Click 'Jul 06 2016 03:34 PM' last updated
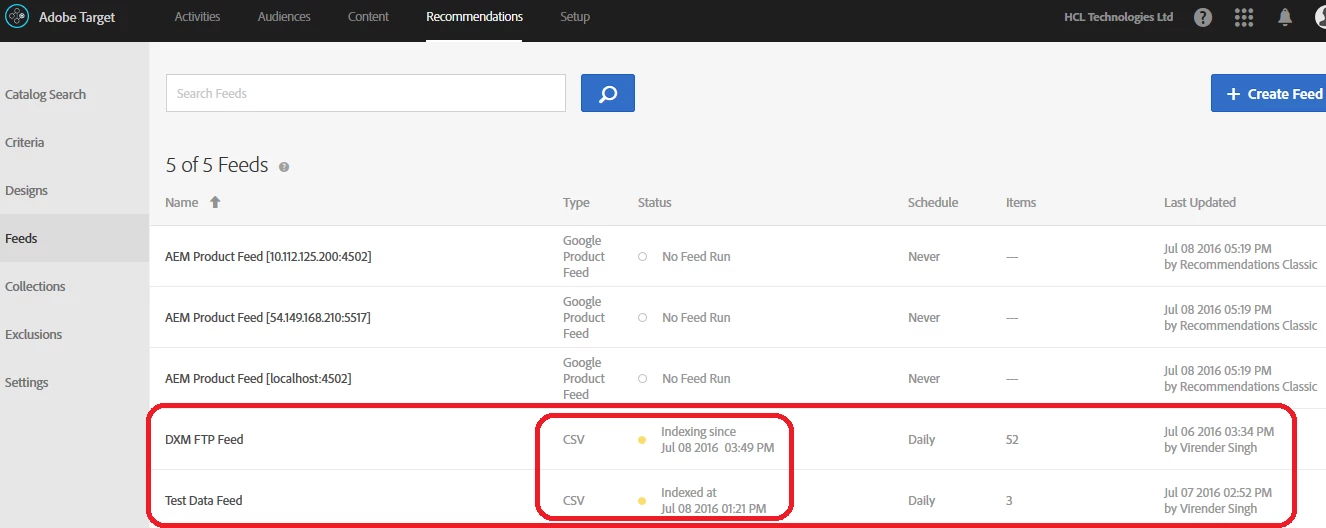The height and width of the screenshot is (528, 1326). (x=1219, y=432)
